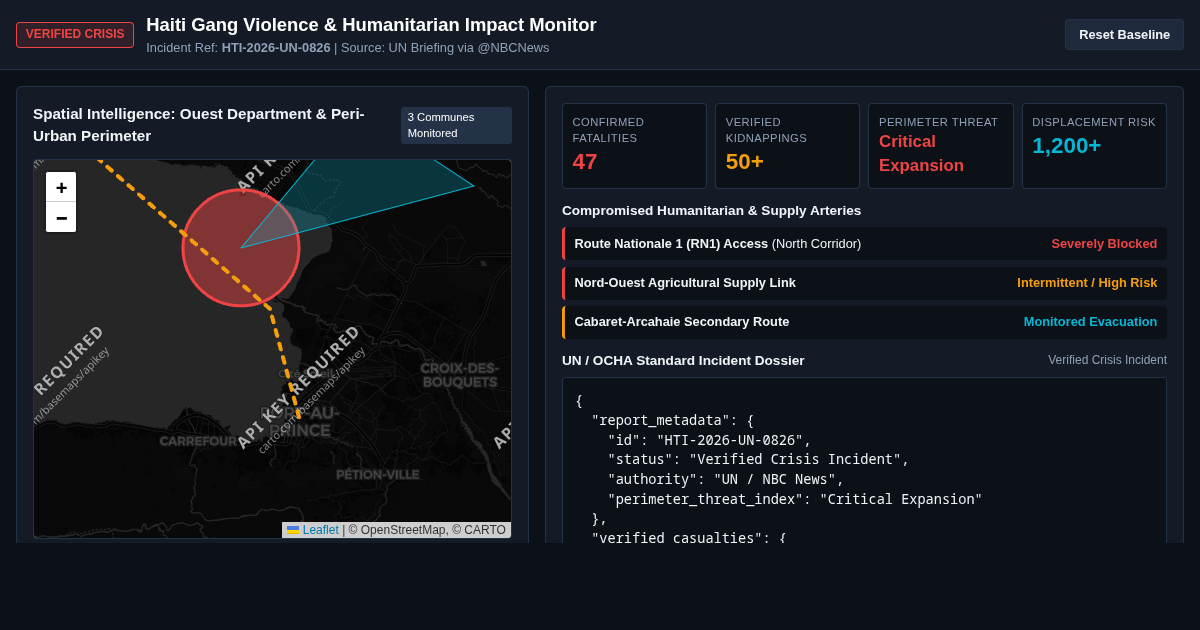Viewport: 1200px width, 630px height.
Task: Click the Nord-Ouest Agricultural Supply Link row
Action: (x=864, y=283)
